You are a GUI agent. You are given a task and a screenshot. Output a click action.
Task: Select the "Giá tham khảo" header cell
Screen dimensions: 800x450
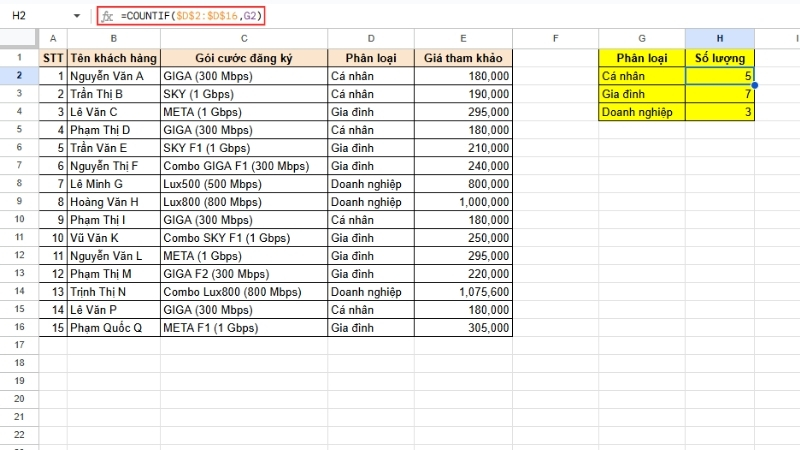coord(464,57)
